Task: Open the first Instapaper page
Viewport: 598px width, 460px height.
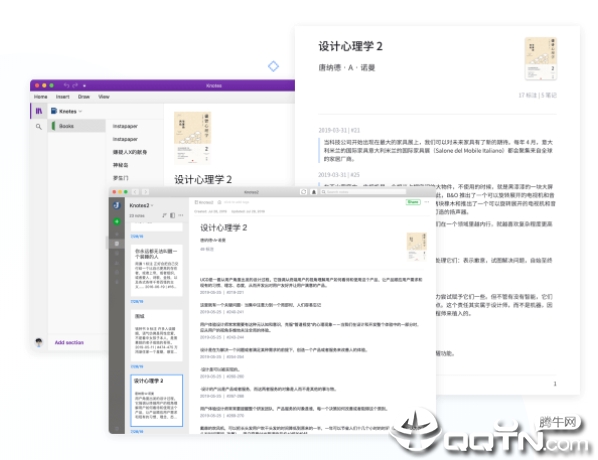Action: [x=125, y=126]
